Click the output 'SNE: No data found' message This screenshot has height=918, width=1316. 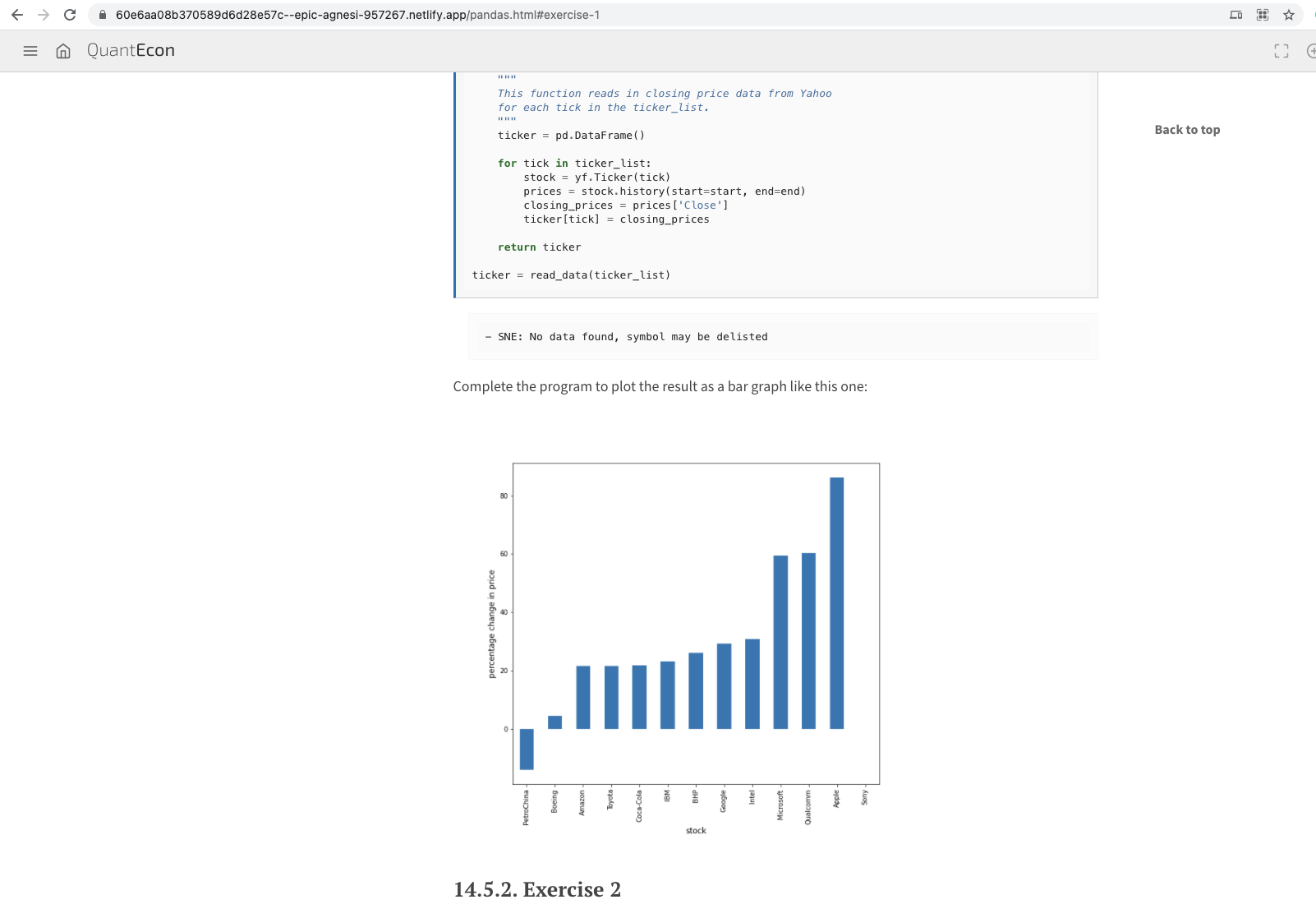(626, 337)
